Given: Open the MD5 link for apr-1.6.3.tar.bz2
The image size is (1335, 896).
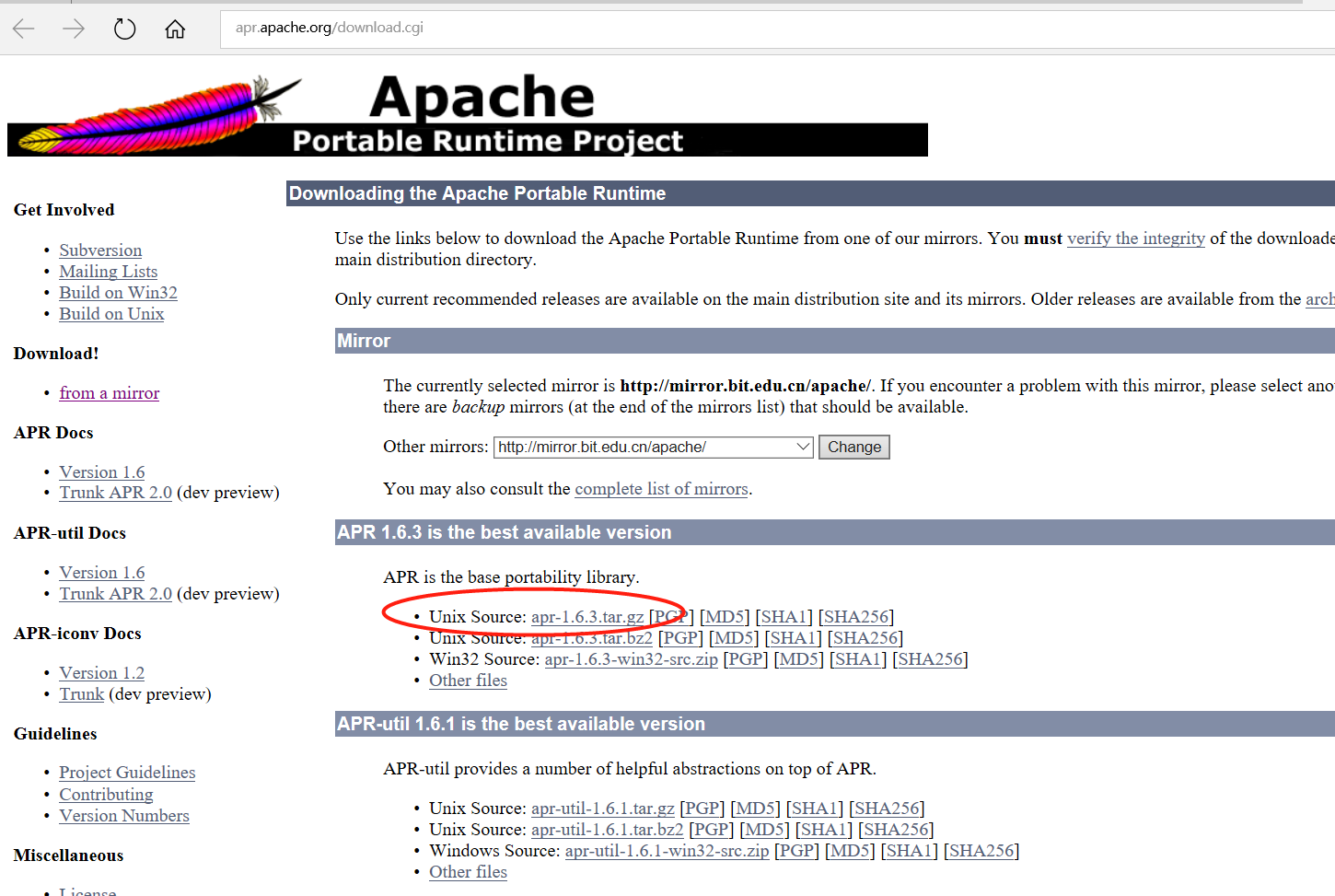Looking at the screenshot, I should [x=734, y=638].
